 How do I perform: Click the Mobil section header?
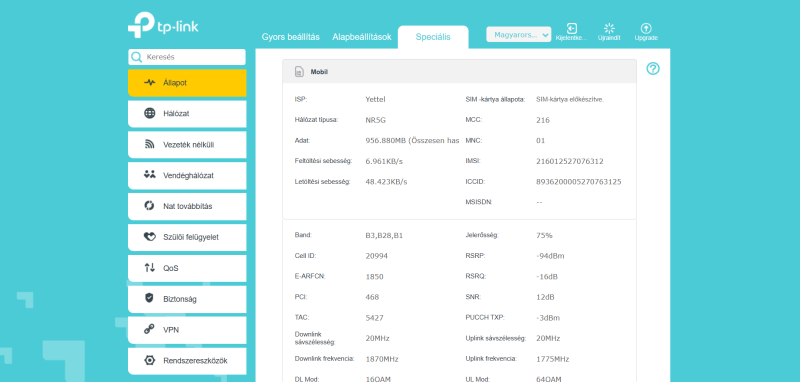click(459, 72)
